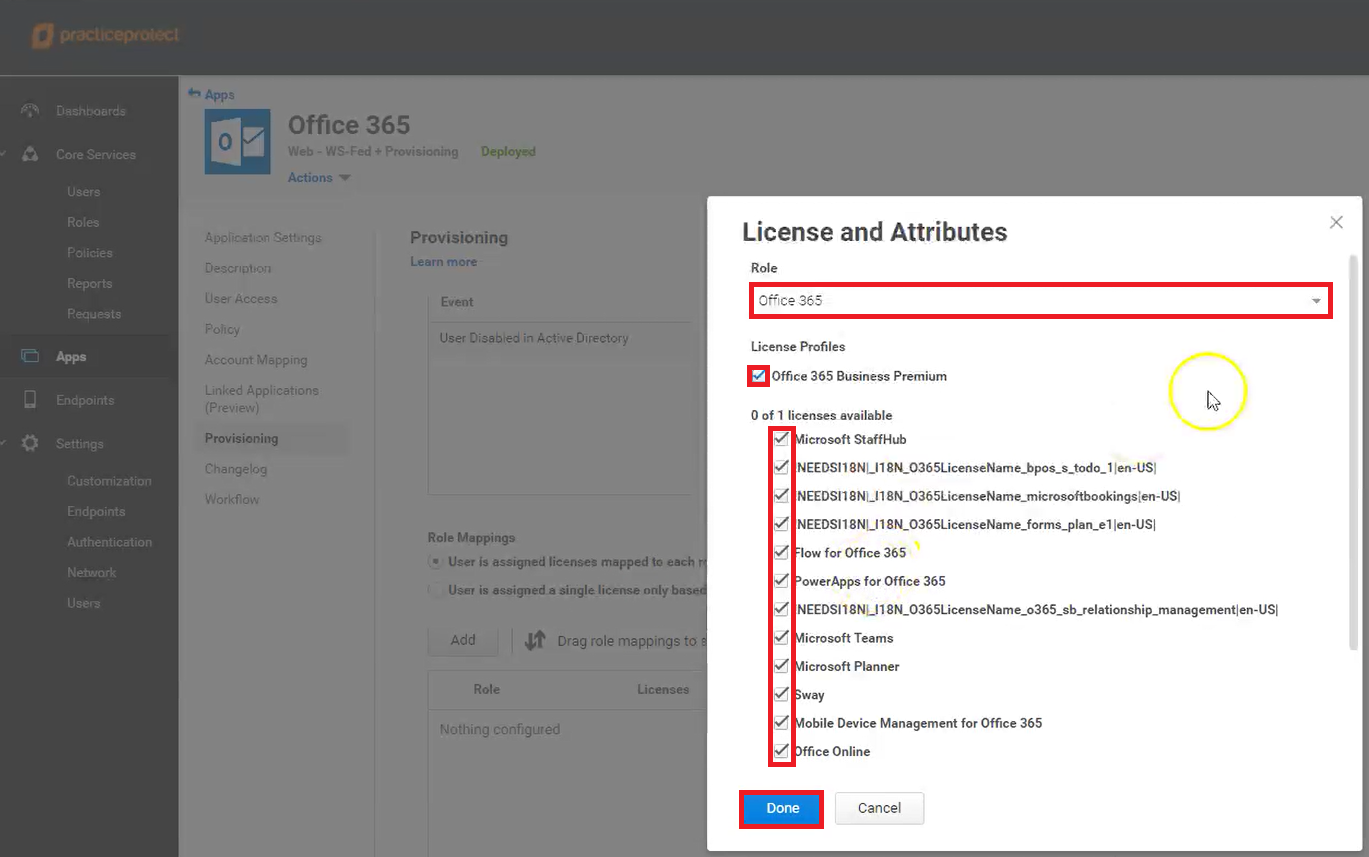This screenshot has width=1369, height=857.
Task: Collapse the Core Services section chevron
Action: tap(5, 154)
